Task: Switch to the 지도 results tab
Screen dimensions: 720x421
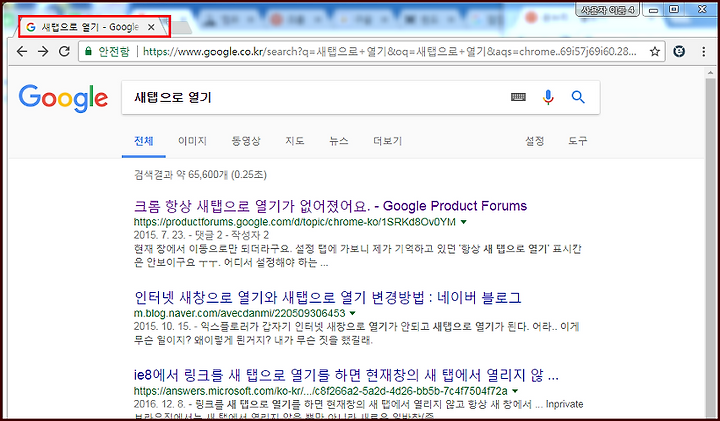Action: (x=294, y=141)
